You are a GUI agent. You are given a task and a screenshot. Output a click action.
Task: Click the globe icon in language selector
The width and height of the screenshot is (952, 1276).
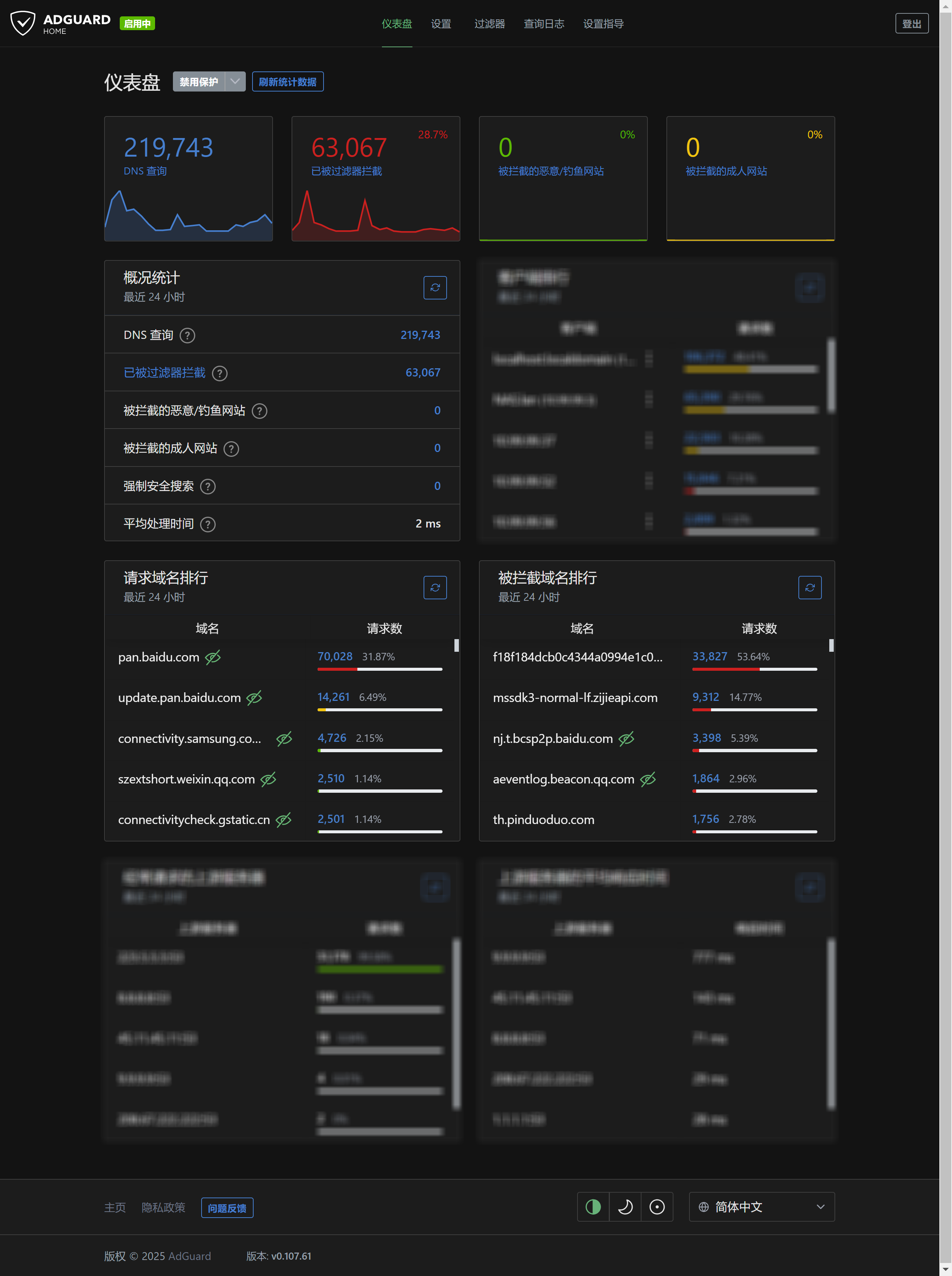click(704, 1207)
